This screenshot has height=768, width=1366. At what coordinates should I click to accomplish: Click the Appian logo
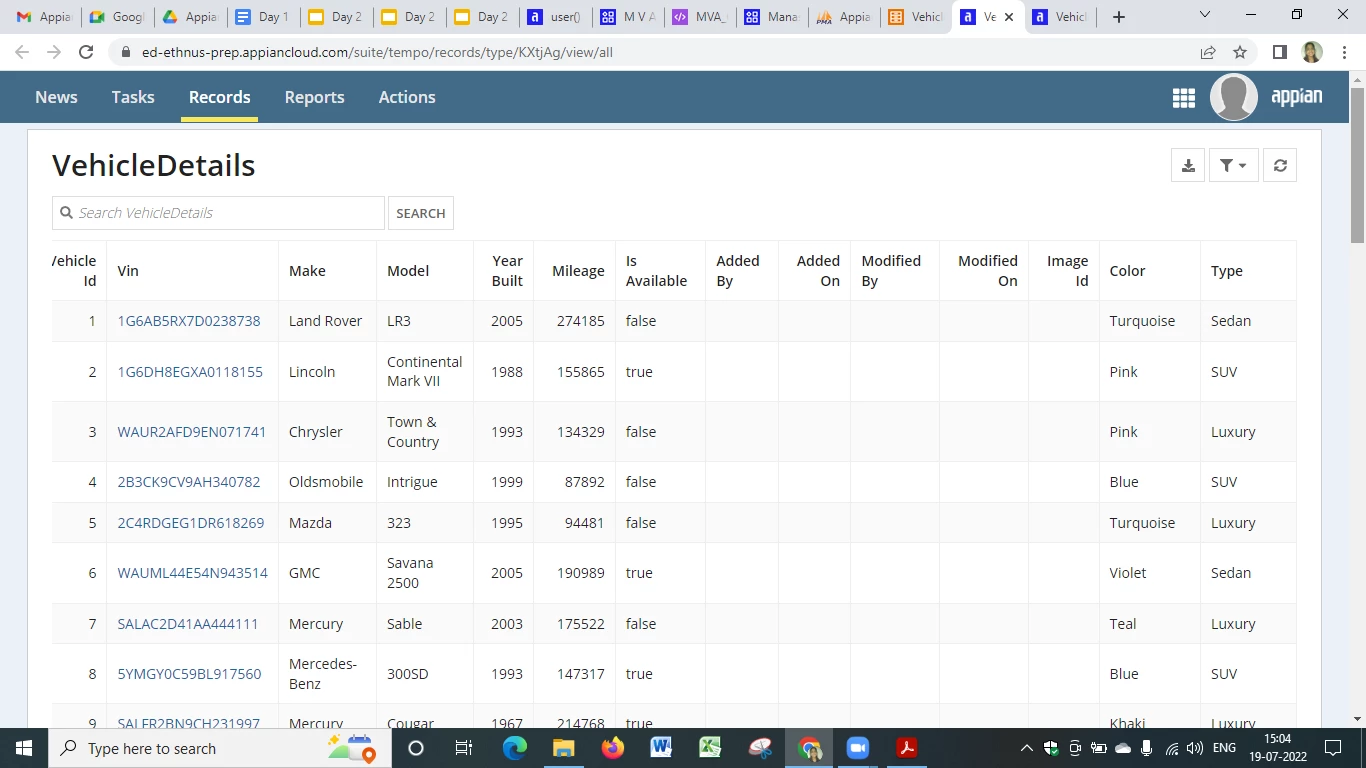(x=1297, y=97)
